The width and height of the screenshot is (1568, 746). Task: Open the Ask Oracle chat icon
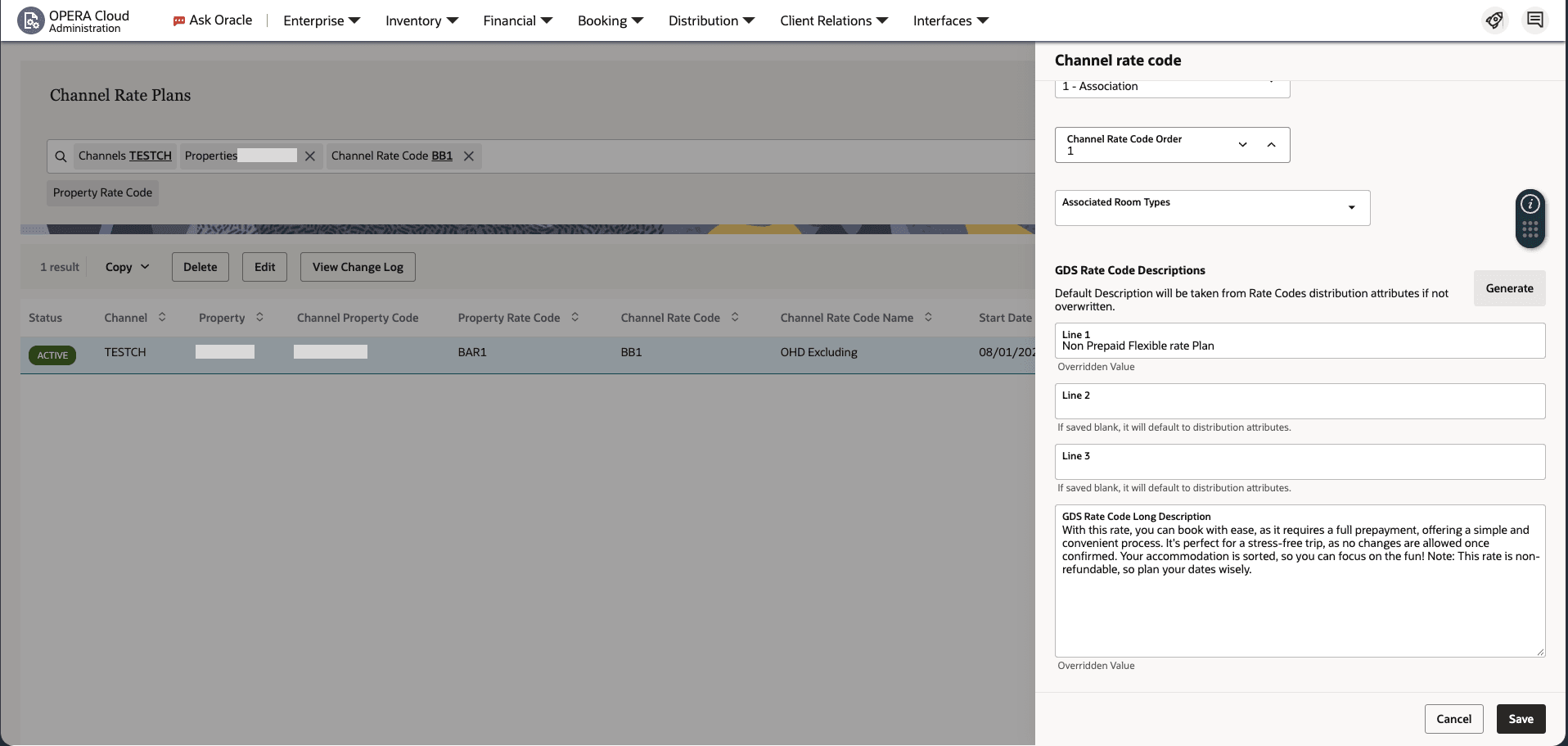coord(179,21)
